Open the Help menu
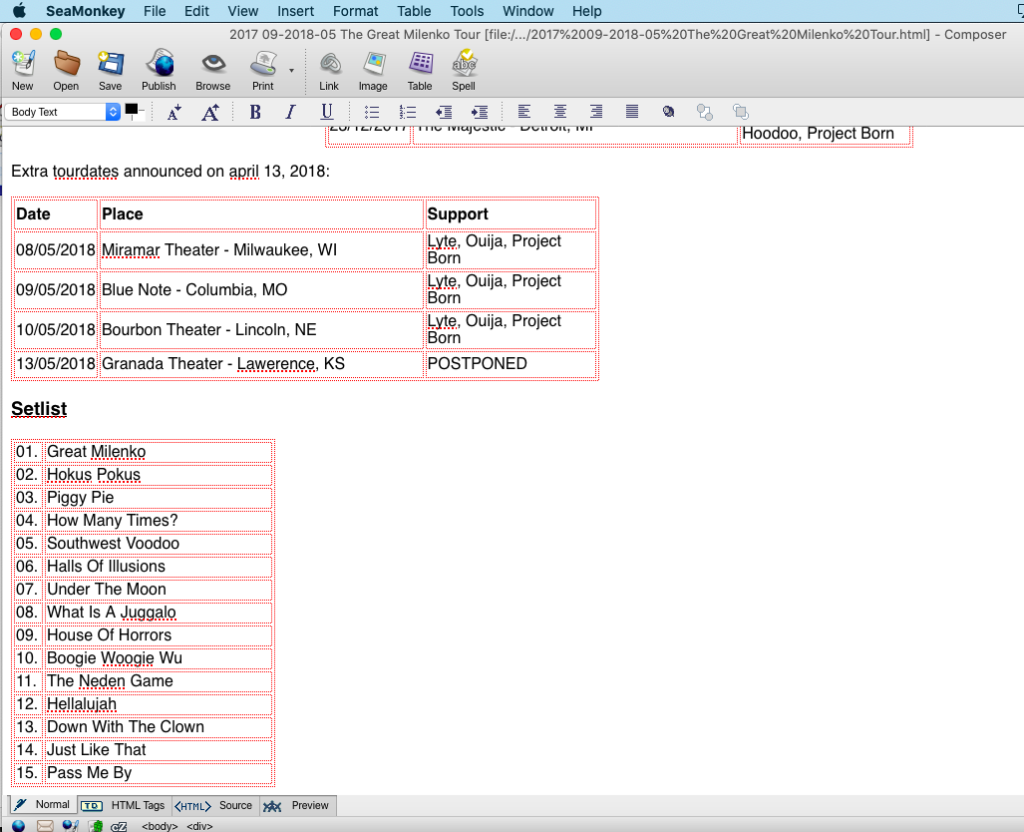 (587, 11)
